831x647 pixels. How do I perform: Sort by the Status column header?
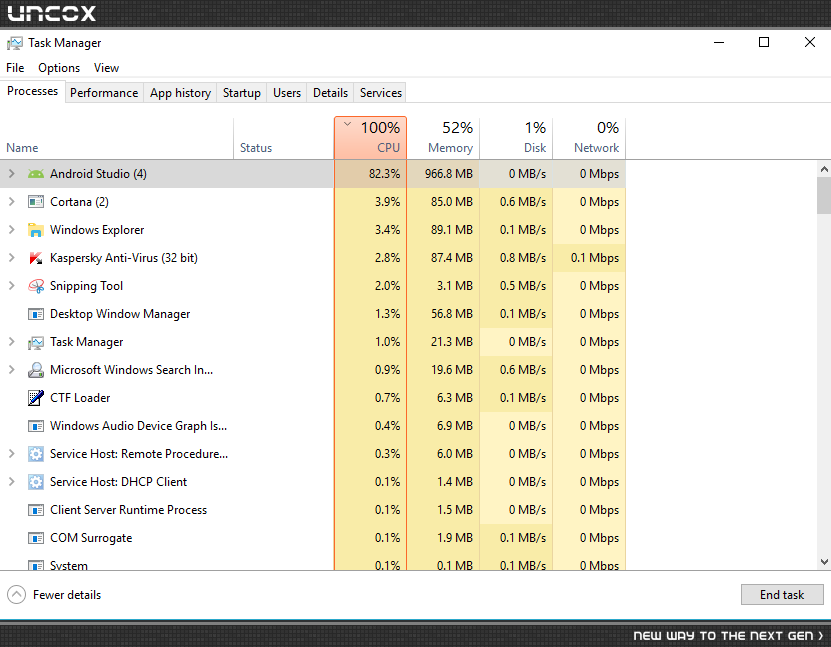click(x=284, y=138)
